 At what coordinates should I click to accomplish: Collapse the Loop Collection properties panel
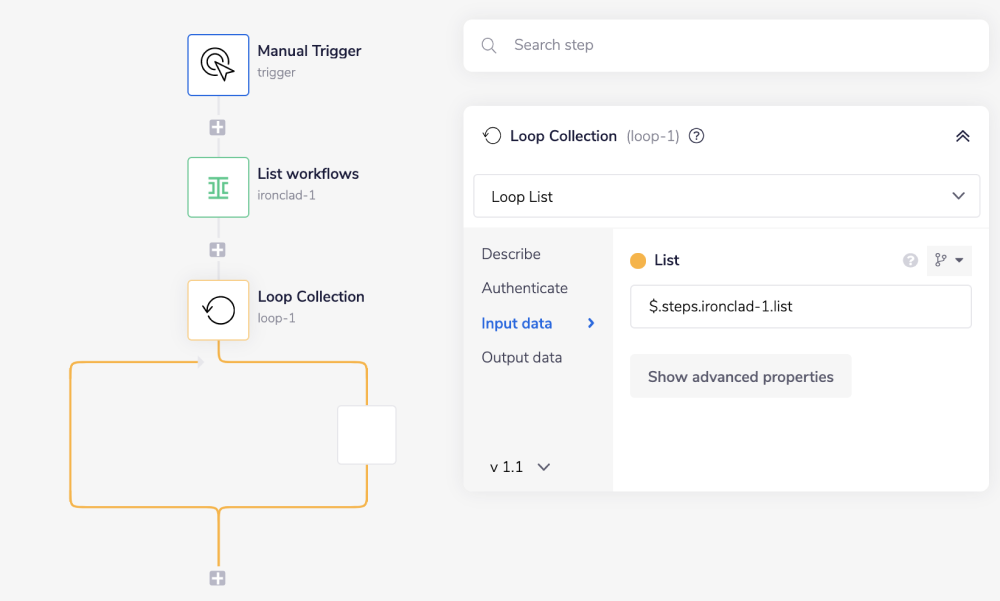click(x=962, y=136)
